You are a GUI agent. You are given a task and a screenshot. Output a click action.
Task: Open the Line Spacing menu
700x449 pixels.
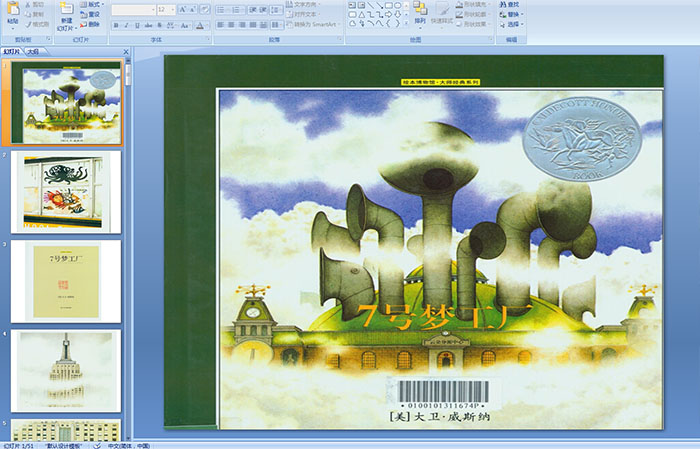(276, 10)
